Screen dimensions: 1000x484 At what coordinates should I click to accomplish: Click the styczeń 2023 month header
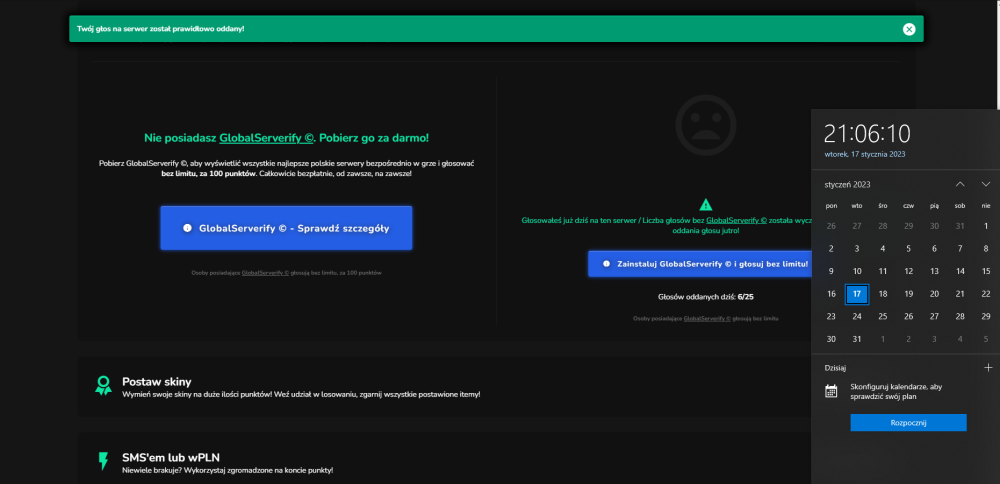tap(847, 184)
